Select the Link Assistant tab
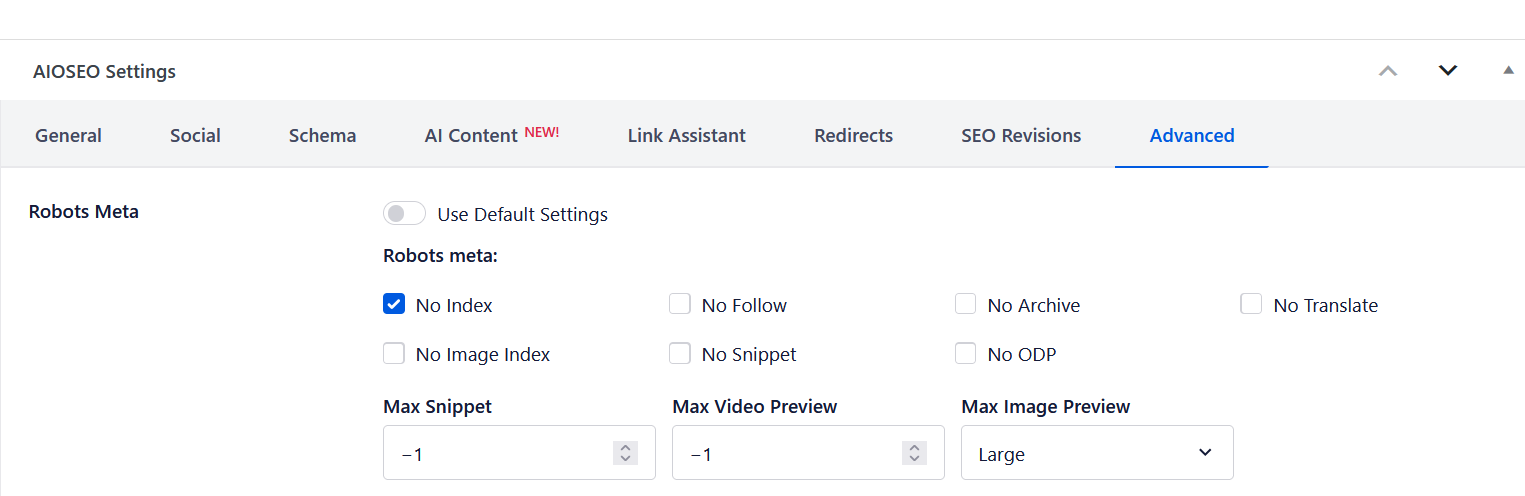This screenshot has width=1525, height=496. tap(686, 135)
